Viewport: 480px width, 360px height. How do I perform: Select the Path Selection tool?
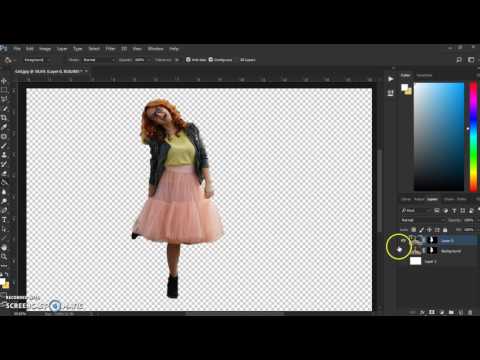(x=4, y=229)
